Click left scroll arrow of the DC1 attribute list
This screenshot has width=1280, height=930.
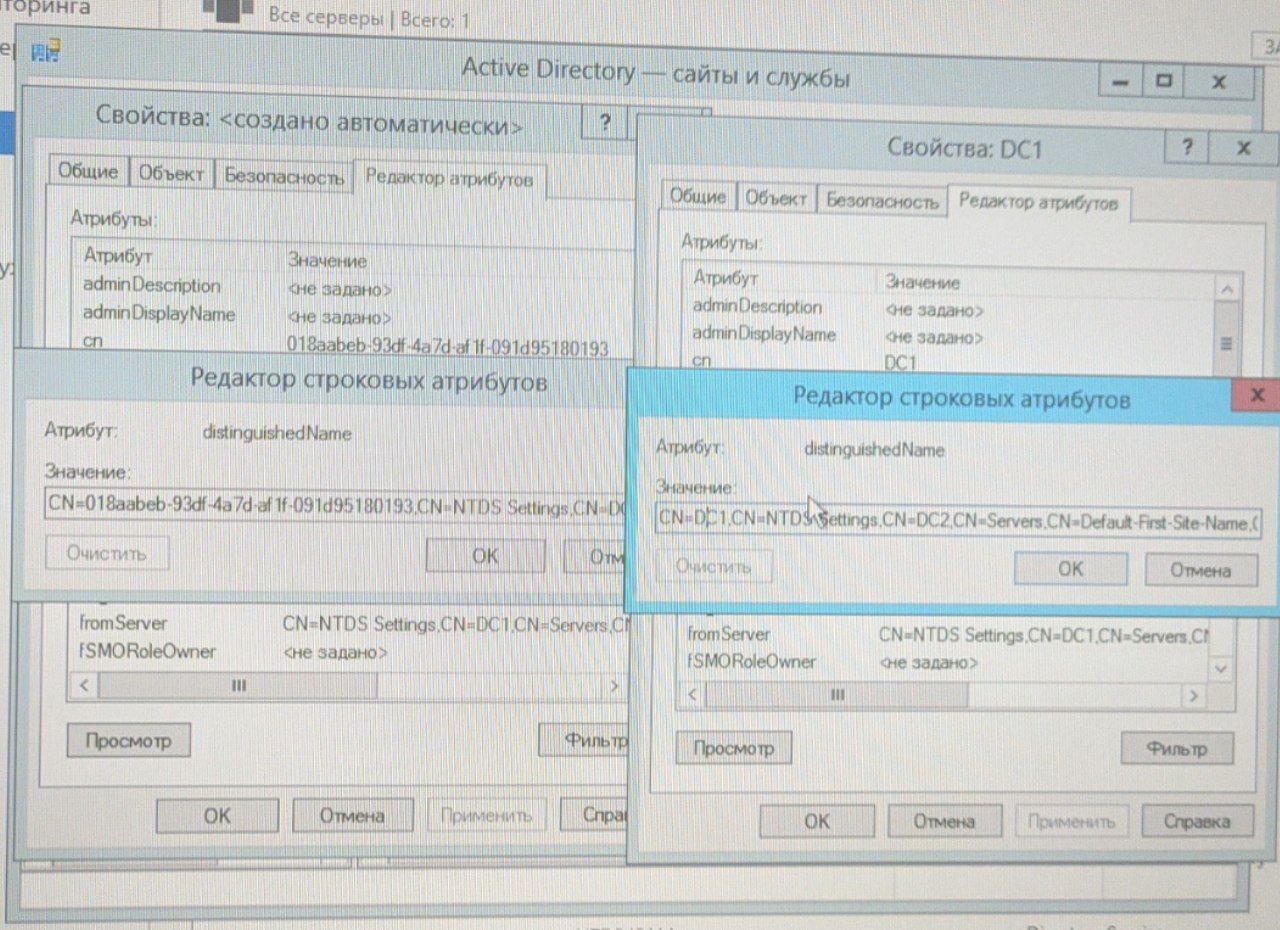tap(693, 694)
